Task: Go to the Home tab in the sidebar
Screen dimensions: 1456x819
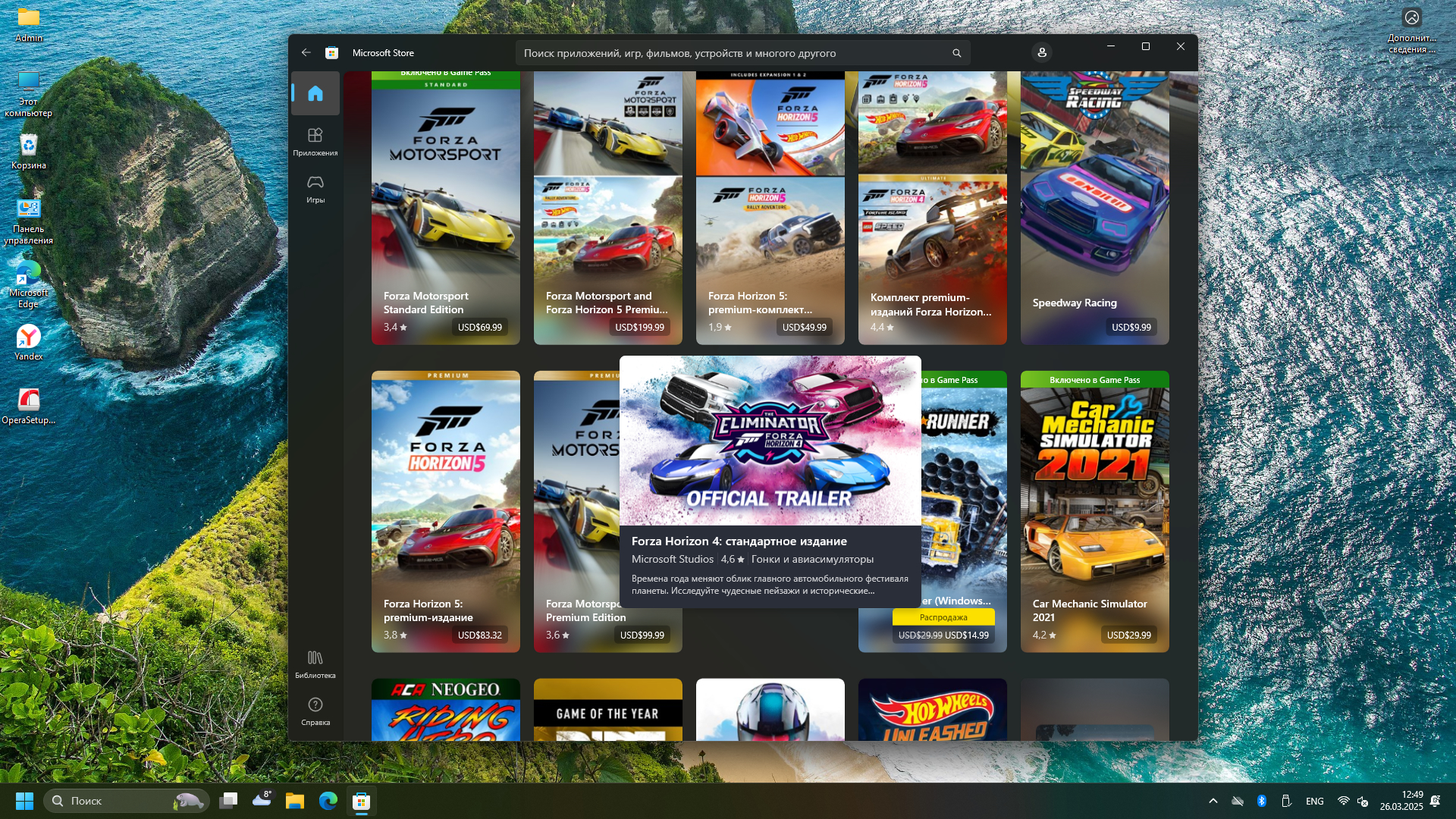Action: [x=315, y=93]
